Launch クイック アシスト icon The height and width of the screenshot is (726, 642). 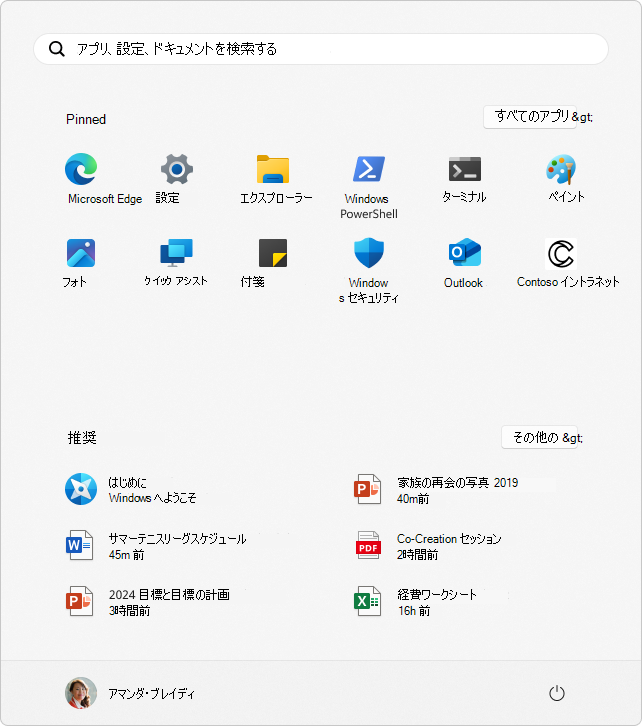[176, 253]
